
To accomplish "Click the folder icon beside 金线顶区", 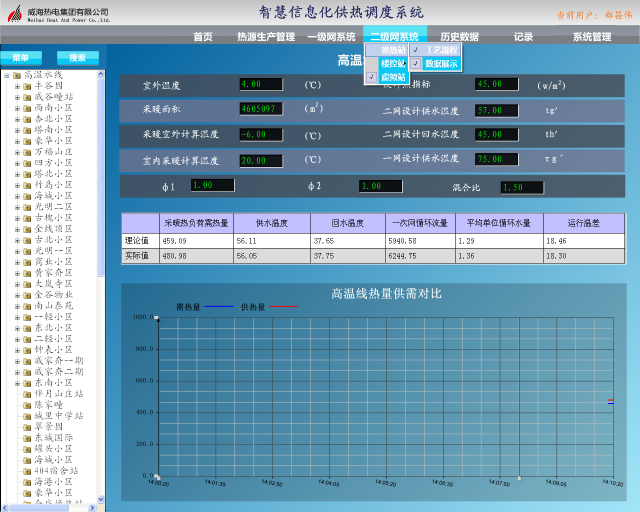I will pos(27,229).
